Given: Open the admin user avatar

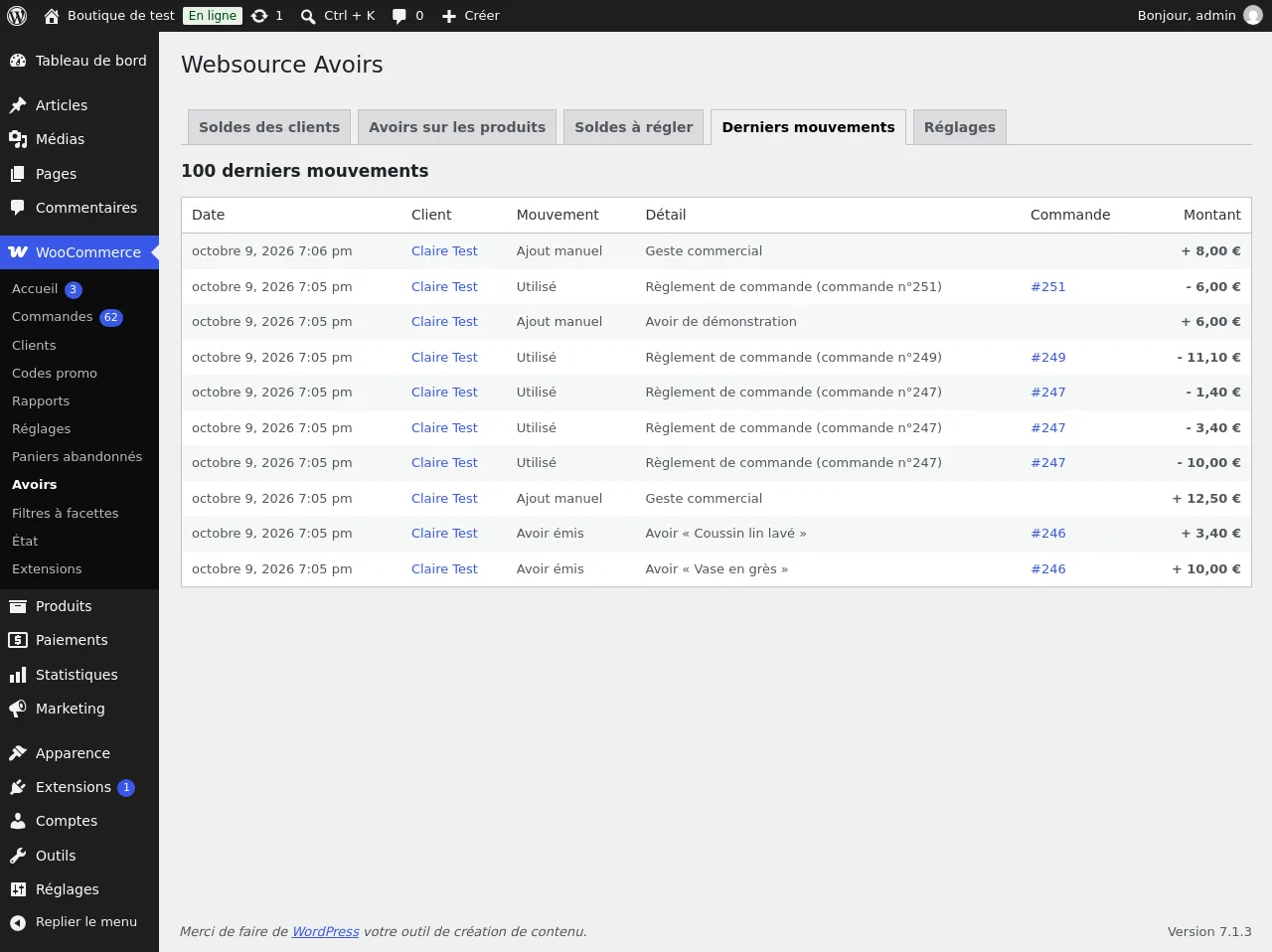Looking at the screenshot, I should tap(1253, 16).
